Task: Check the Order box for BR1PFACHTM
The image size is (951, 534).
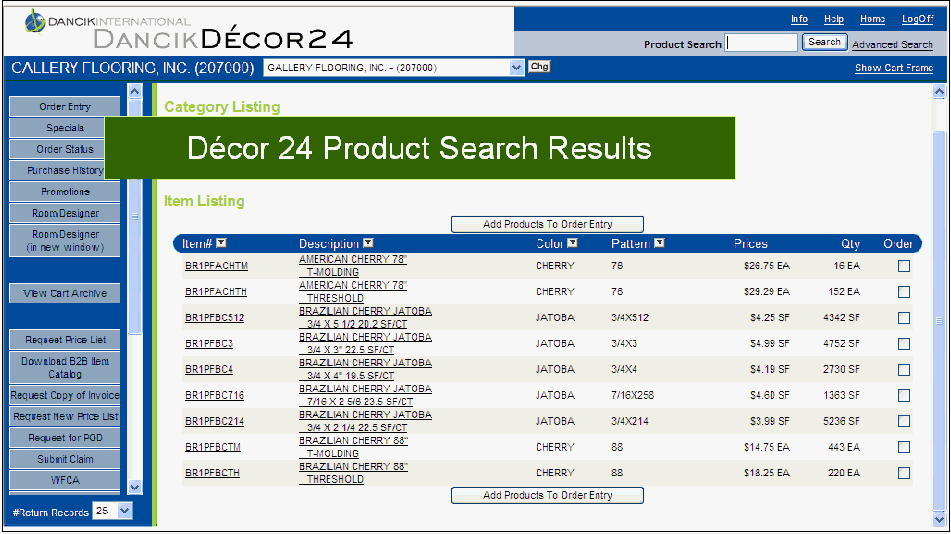Action: 904,266
